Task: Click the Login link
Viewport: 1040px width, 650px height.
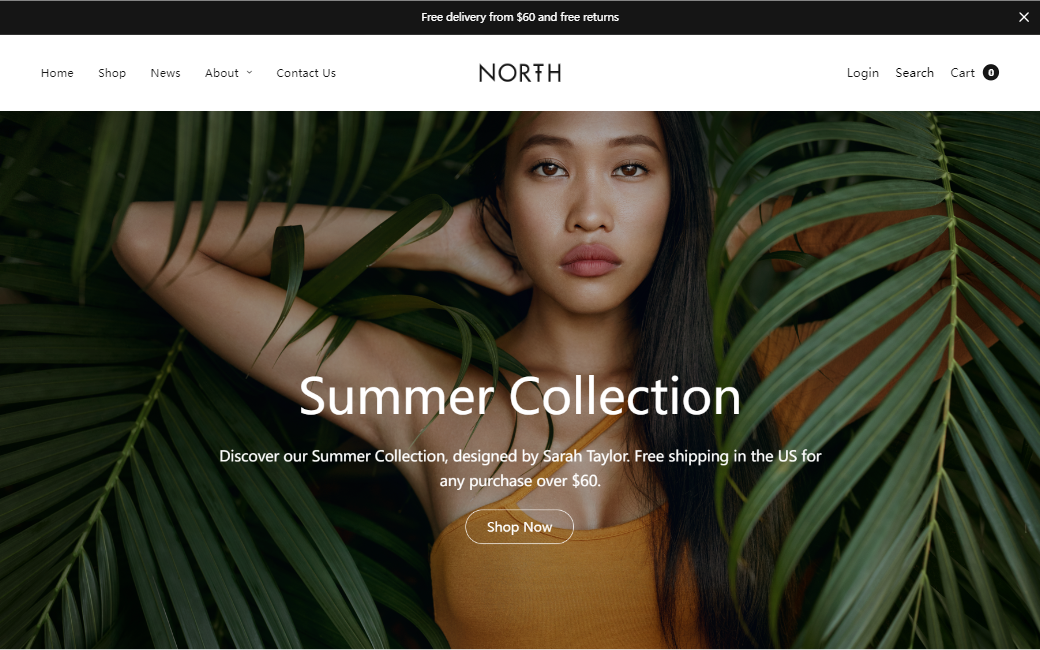Action: point(862,73)
